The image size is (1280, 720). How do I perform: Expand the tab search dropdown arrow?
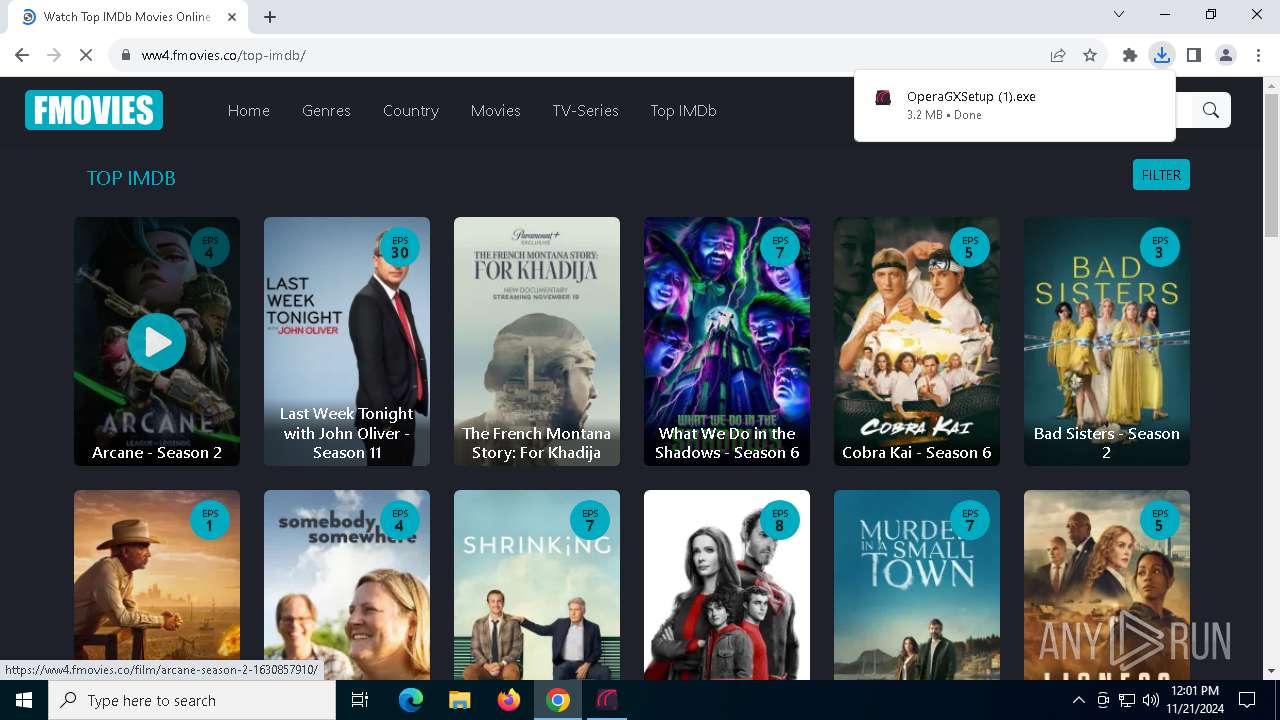tap(1119, 15)
